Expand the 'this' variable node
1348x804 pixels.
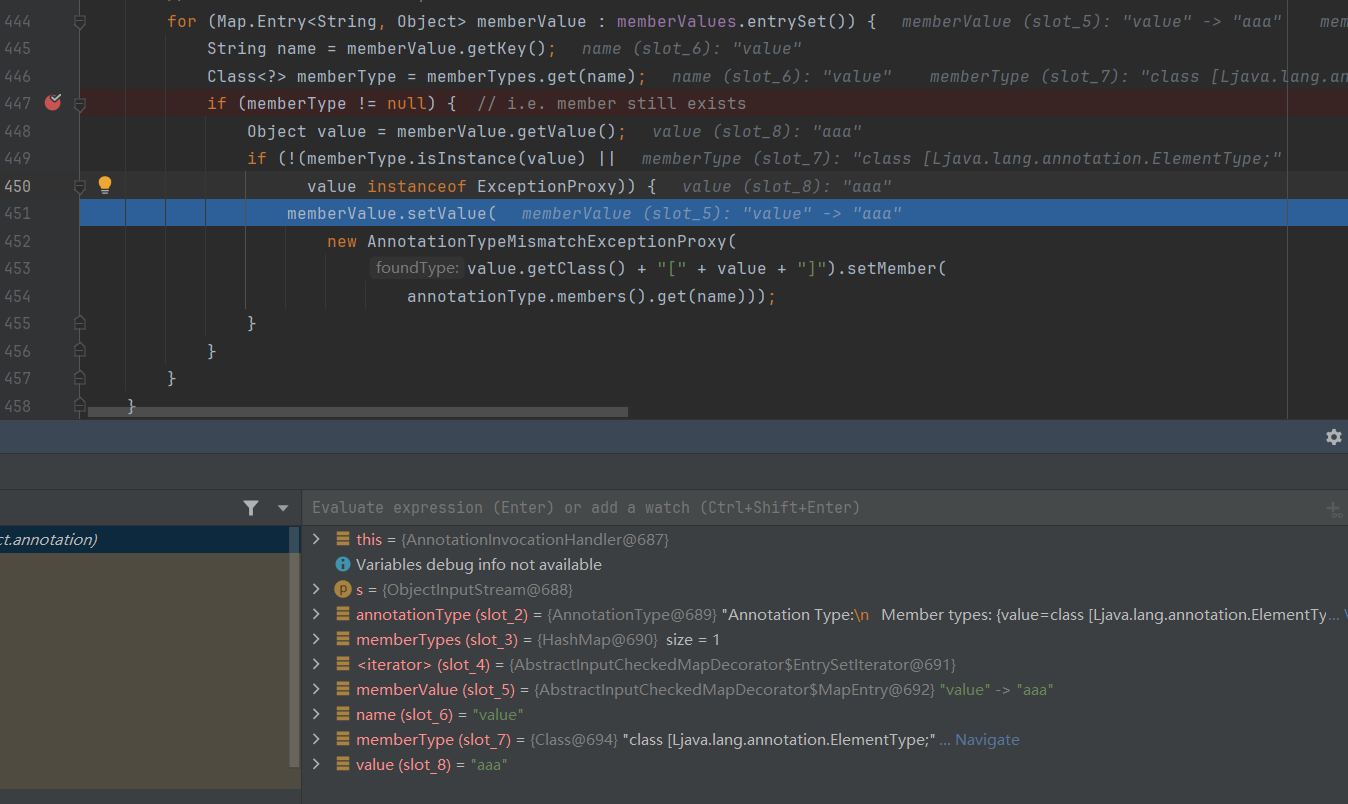pyautogui.click(x=317, y=539)
